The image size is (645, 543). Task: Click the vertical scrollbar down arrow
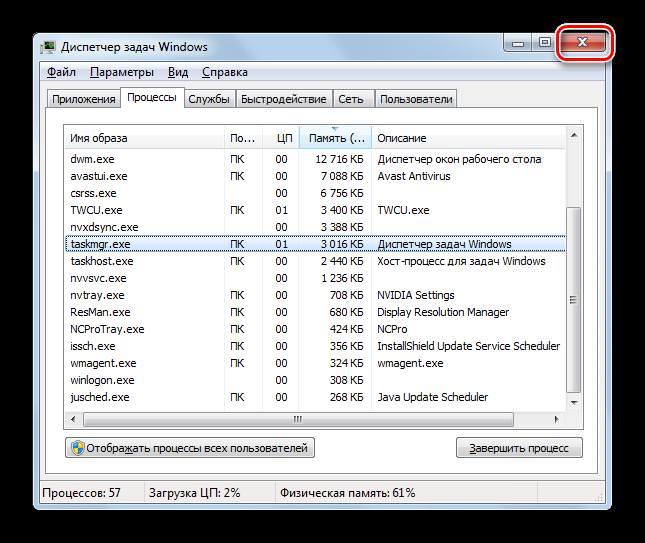click(574, 403)
